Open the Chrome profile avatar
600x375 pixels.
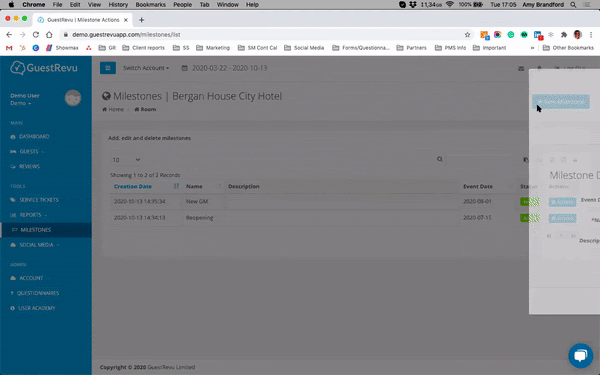[x=577, y=34]
